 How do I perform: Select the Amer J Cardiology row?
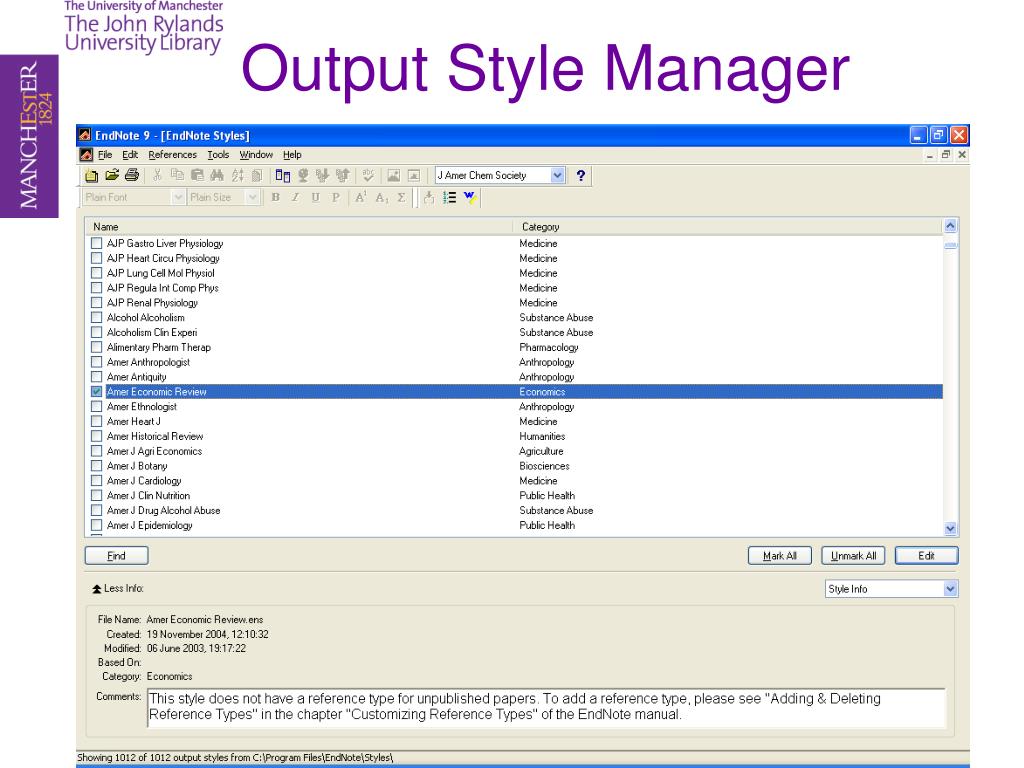tap(514, 481)
